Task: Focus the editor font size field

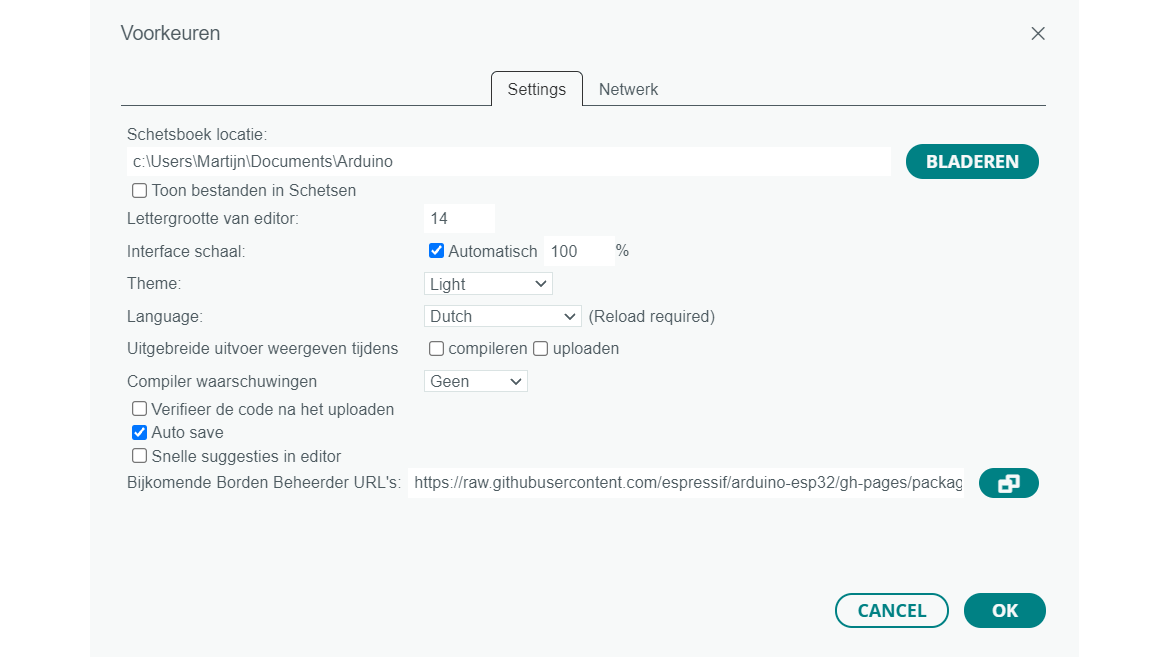Action: (x=459, y=218)
